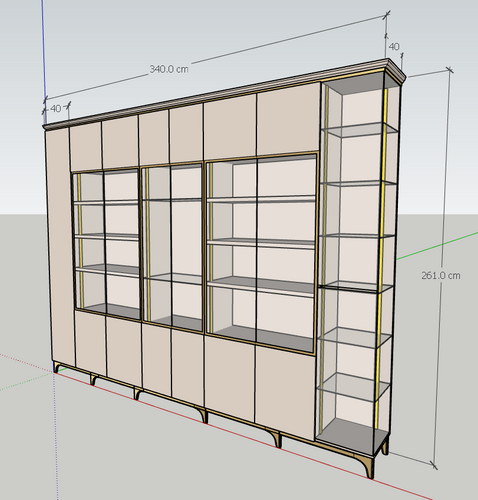Click the solid blue vertical axis line
Image resolution: width=478 pixels, height=500 pixels.
tap(44, 50)
